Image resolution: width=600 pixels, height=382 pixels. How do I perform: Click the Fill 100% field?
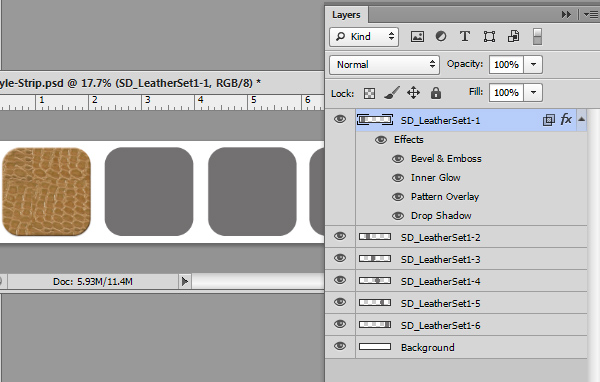506,93
